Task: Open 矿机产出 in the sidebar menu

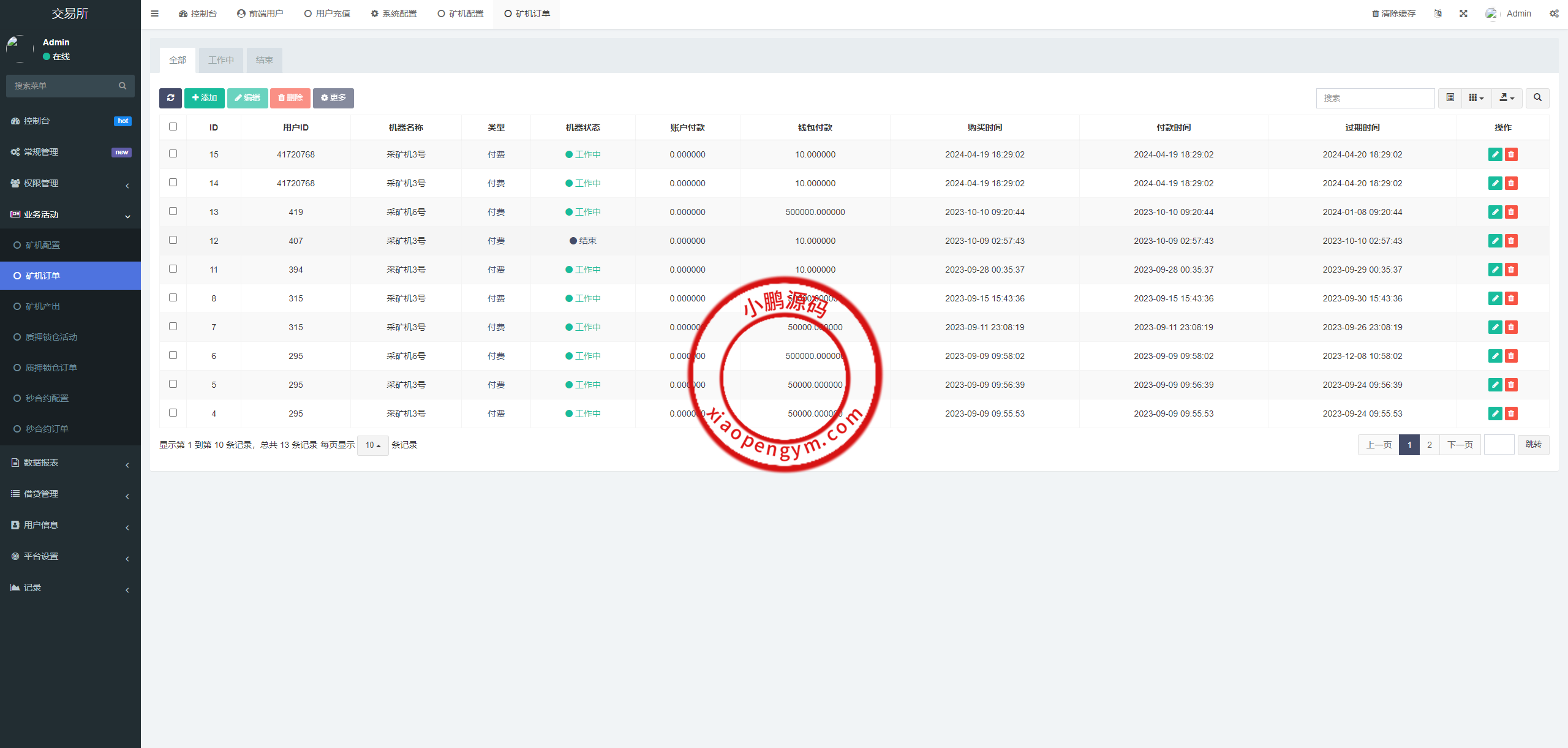Action: (x=43, y=306)
